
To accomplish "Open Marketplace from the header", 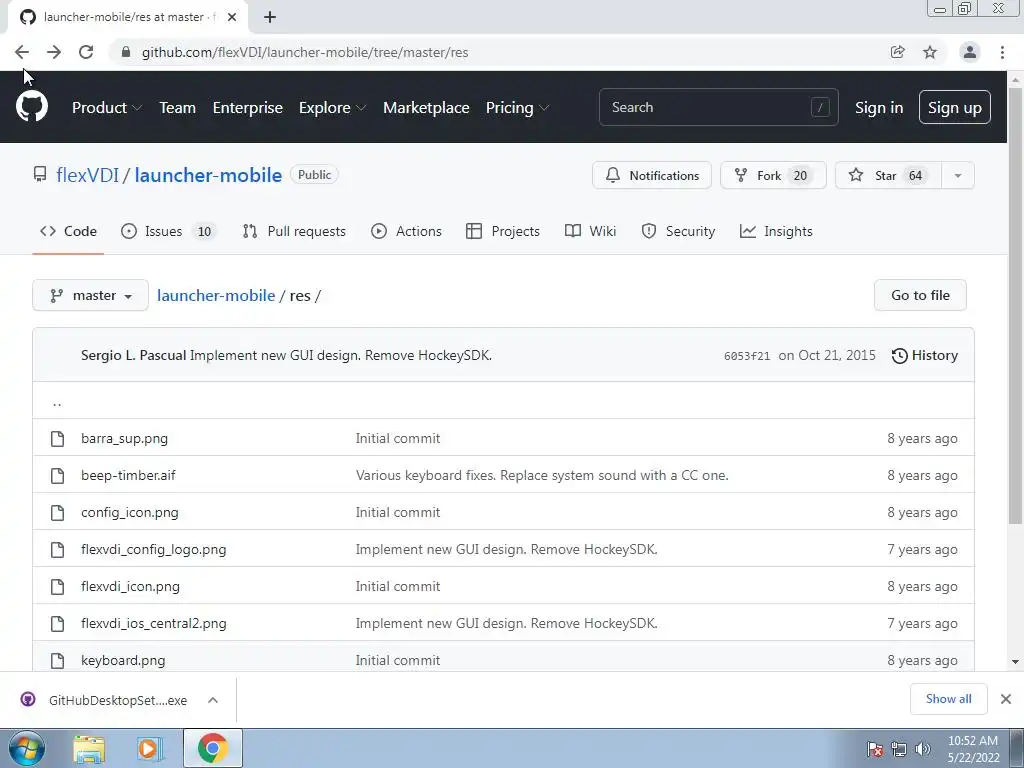I will click(x=426, y=108).
